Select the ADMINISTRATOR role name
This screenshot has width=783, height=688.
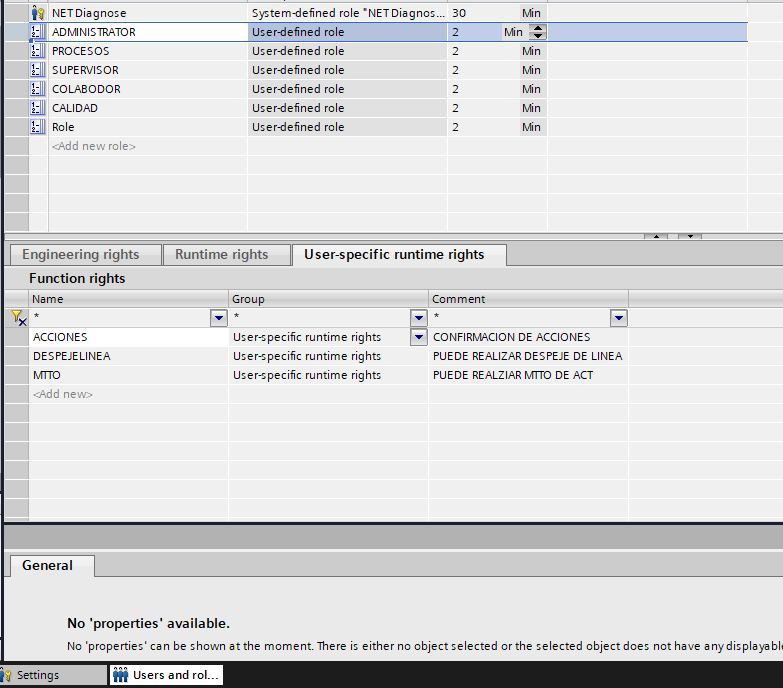click(94, 32)
